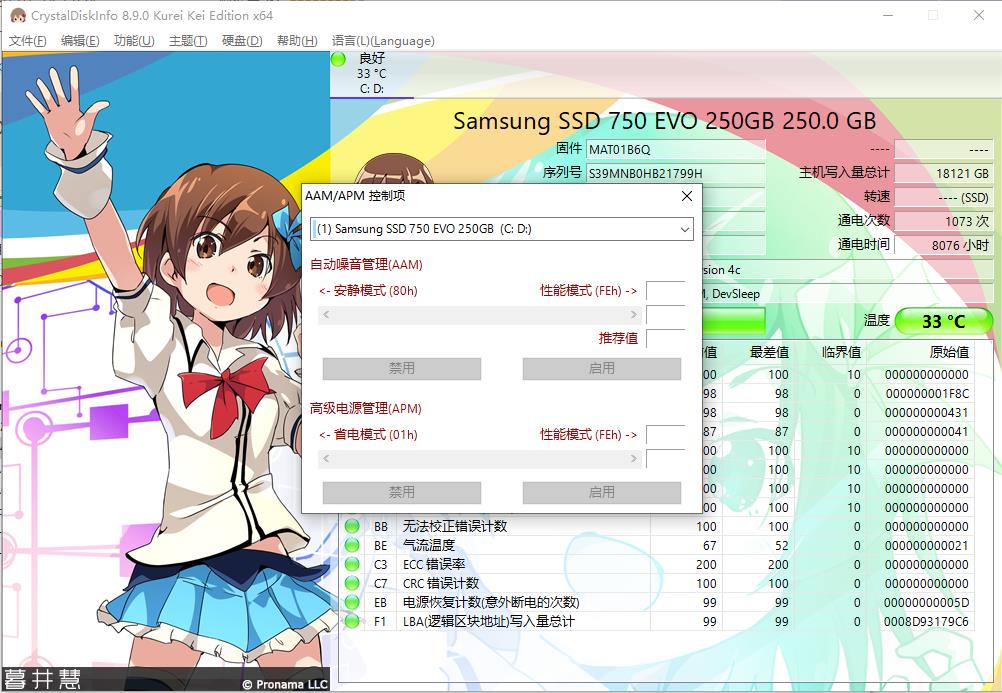Click the AAM slider left arrow
Viewport: 1002px width, 693px height.
pos(326,315)
